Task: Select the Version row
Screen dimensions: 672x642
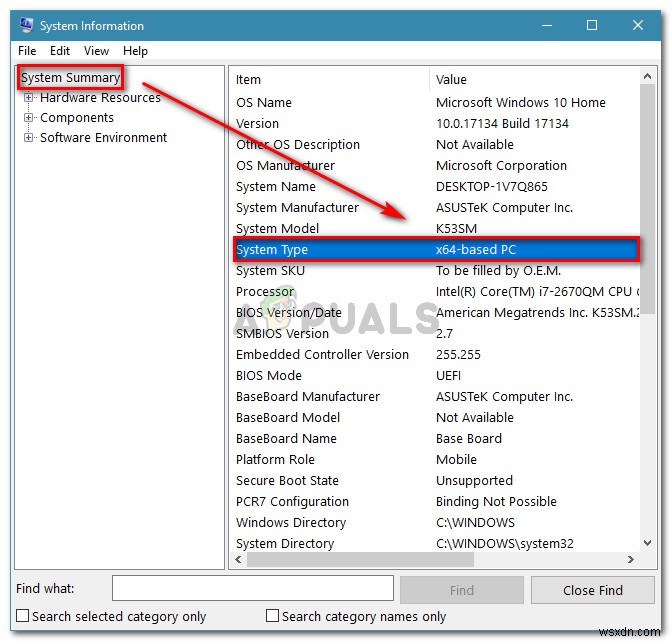Action: [x=435, y=124]
